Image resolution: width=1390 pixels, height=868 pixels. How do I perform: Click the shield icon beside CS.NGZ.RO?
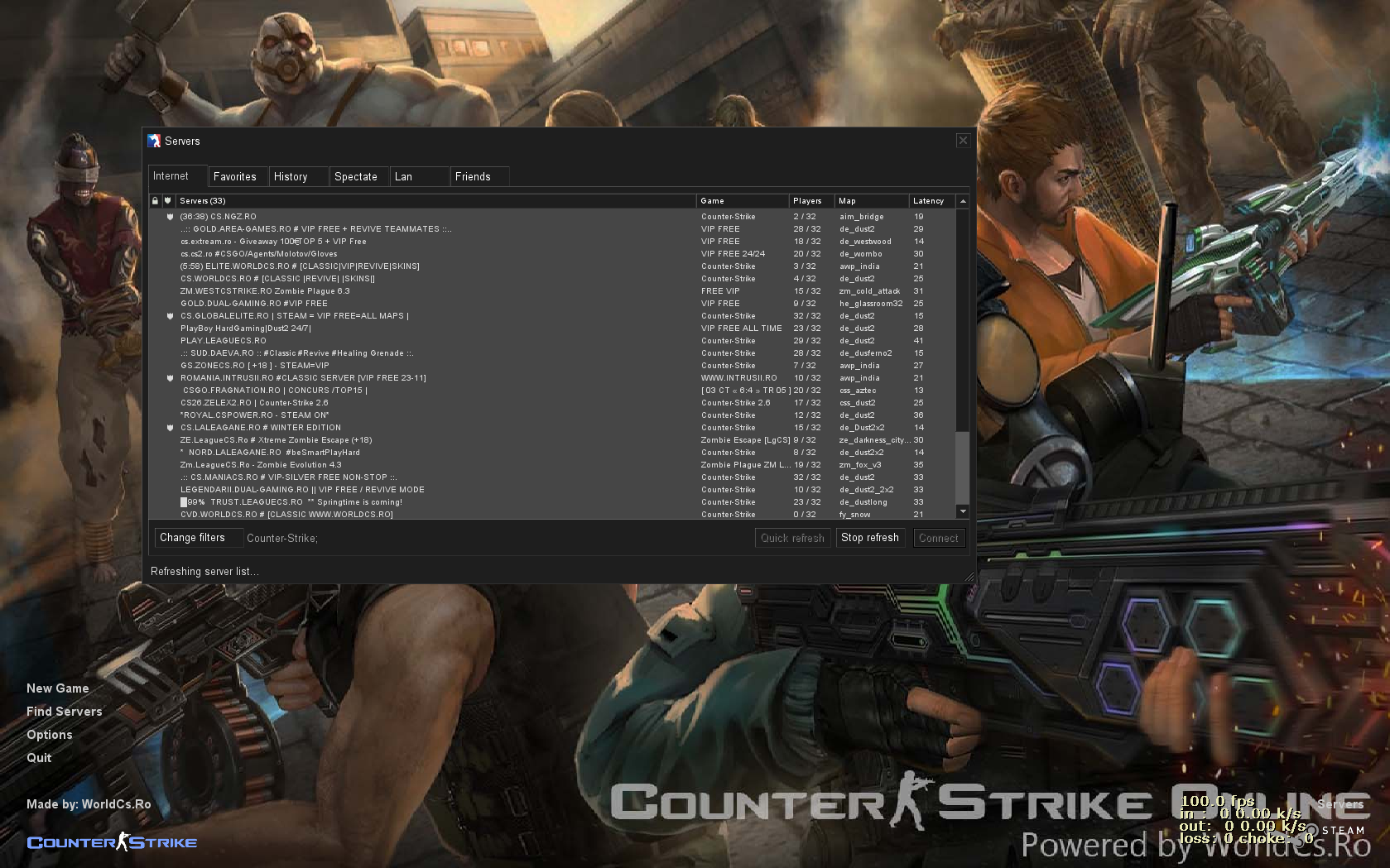171,217
